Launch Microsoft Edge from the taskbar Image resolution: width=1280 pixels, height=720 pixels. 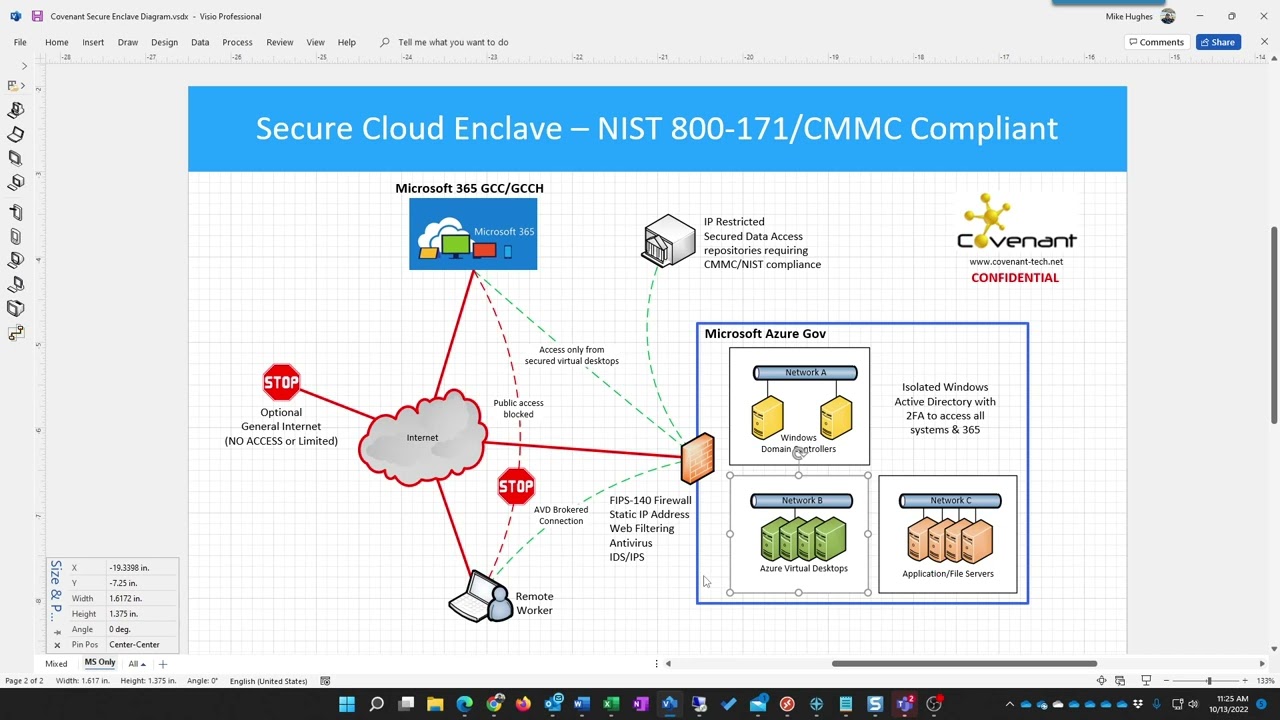(464, 704)
